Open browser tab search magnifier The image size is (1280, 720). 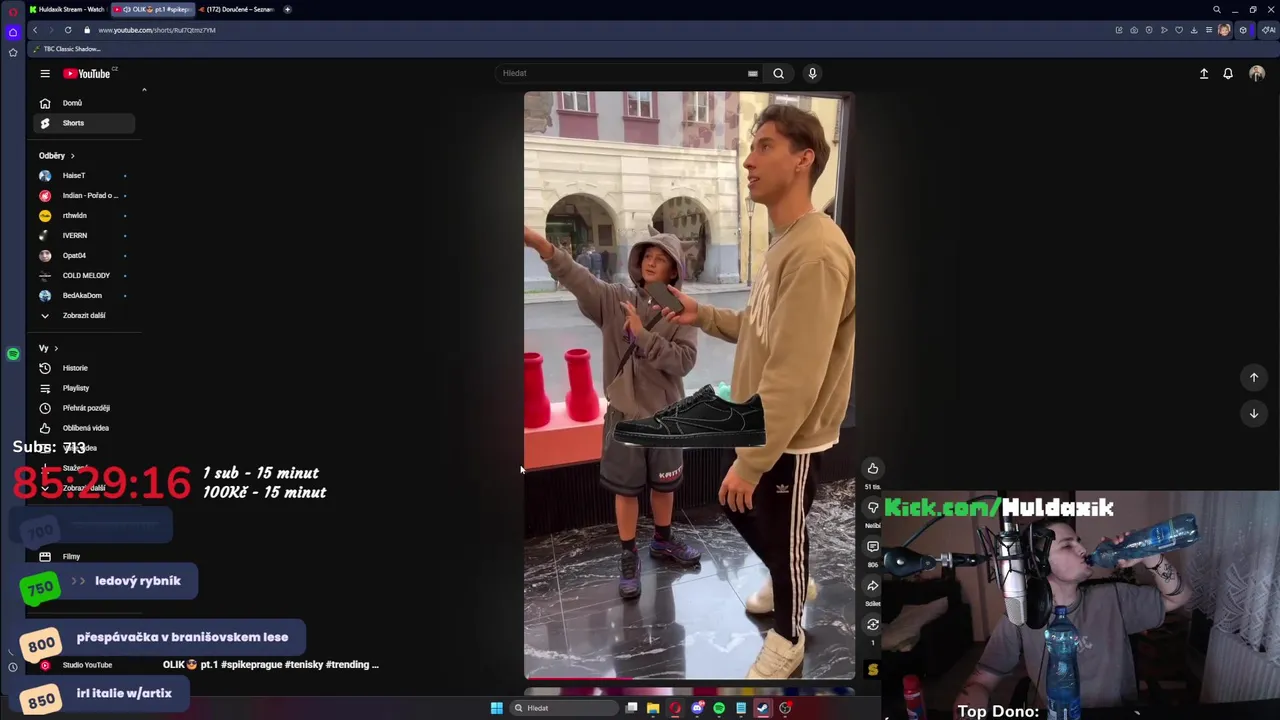pos(1217,9)
